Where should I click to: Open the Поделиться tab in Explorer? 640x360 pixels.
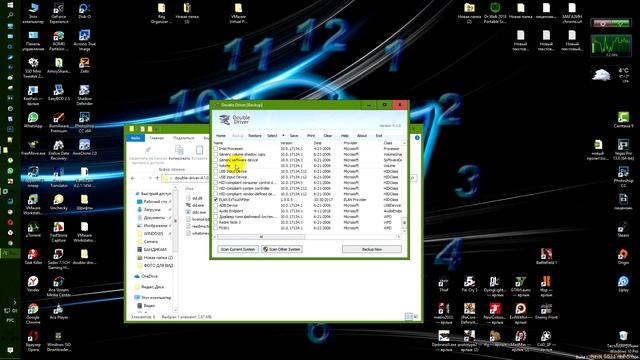tap(183, 138)
